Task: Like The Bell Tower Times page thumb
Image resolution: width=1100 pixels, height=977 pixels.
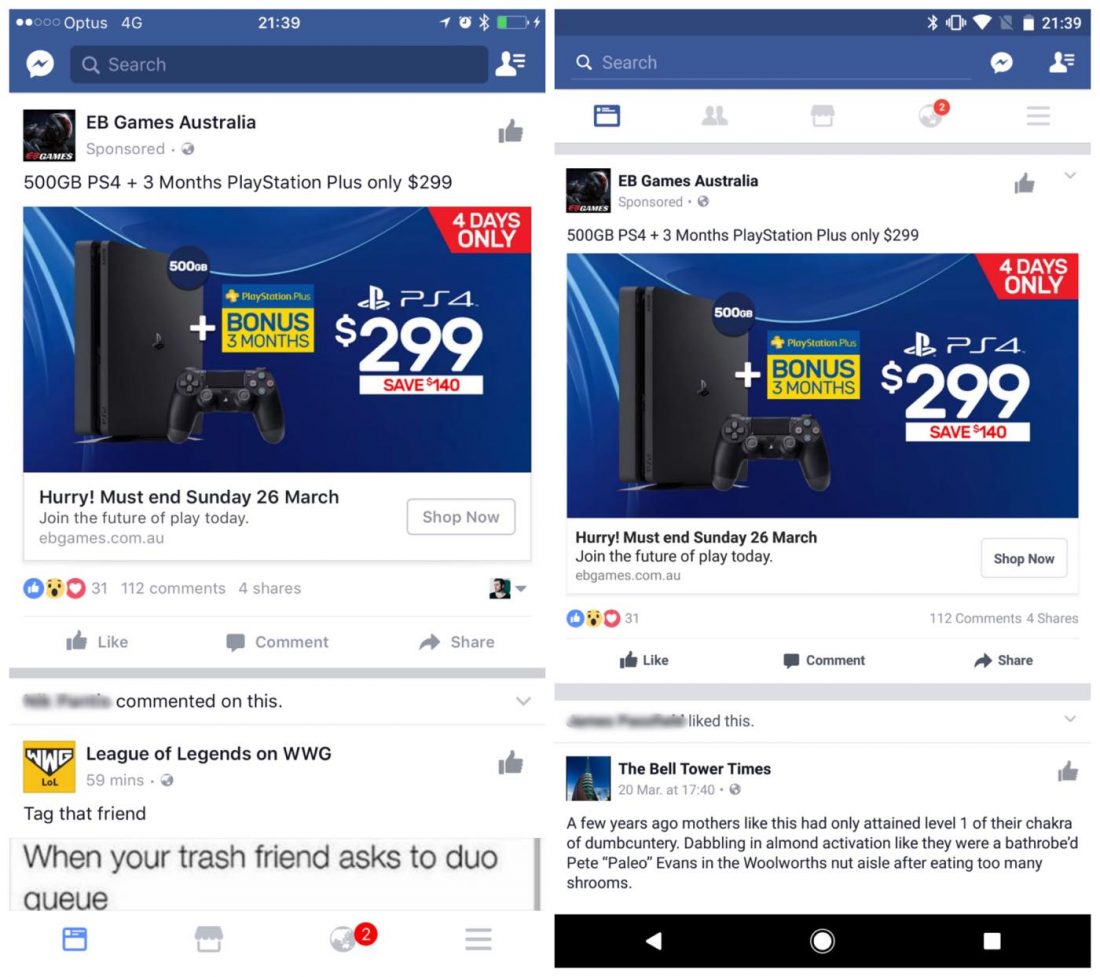Action: [1067, 772]
